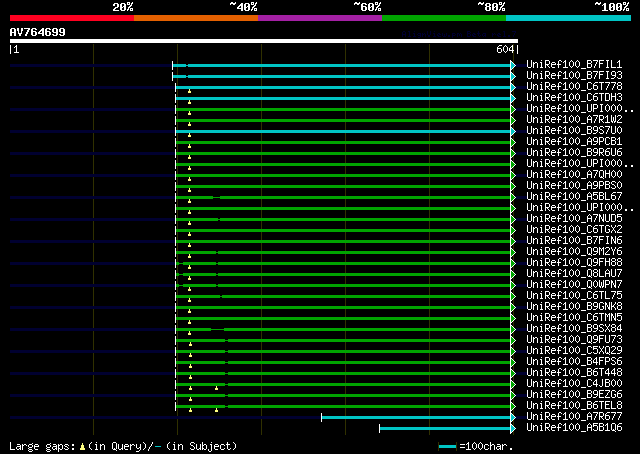Select the UniRef100_A9PBS0 label
640x454 pixels.
[574, 186]
